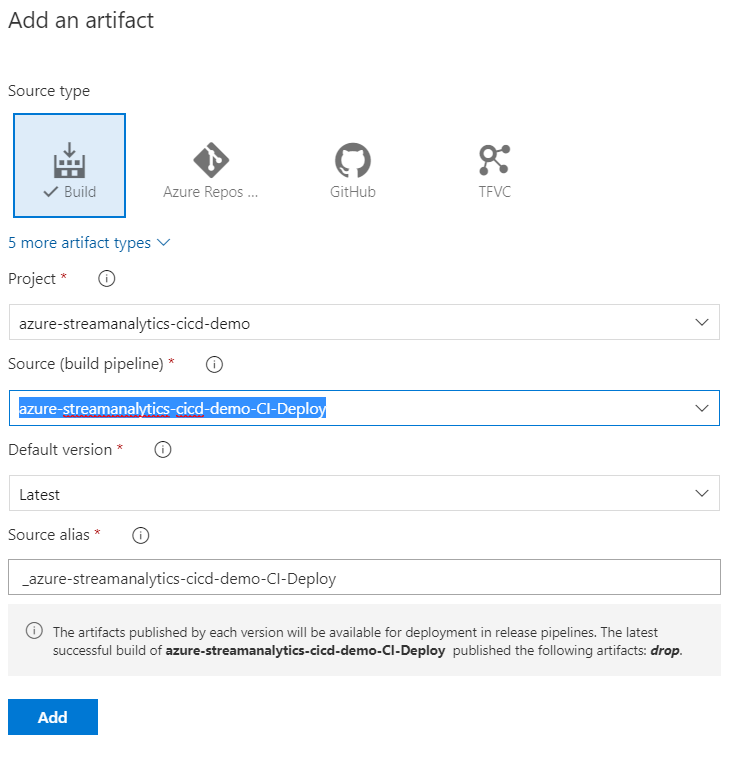Click the azure-streamanalytics-cicd-demo project value

pos(134,323)
